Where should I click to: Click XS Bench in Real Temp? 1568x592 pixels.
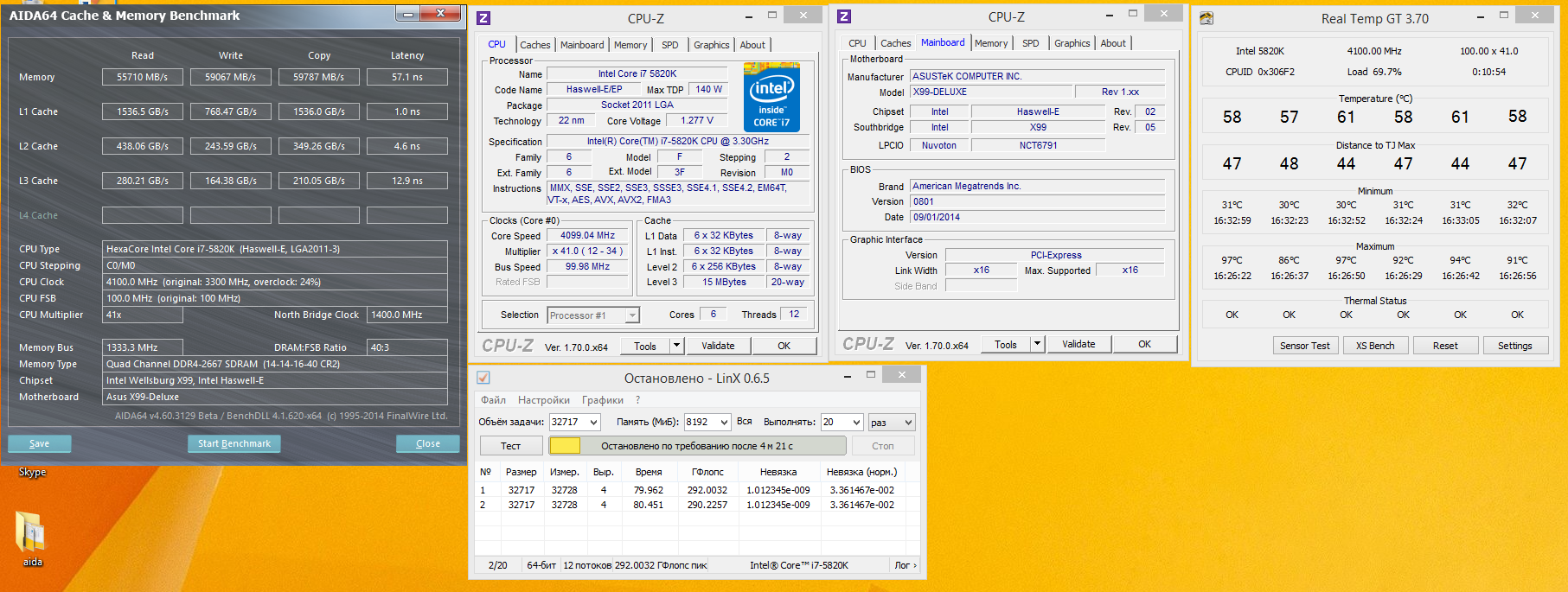point(1375,346)
